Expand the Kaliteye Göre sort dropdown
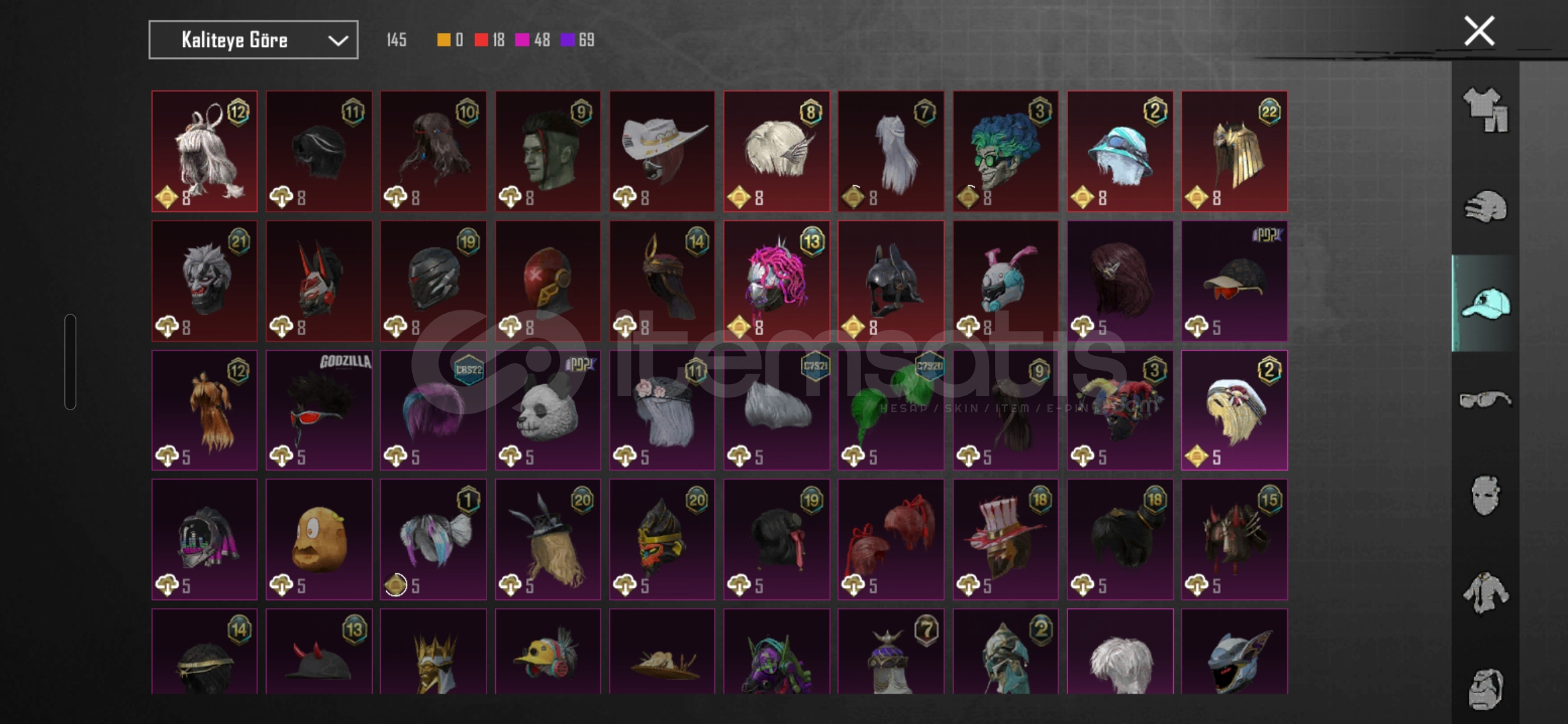This screenshot has width=1568, height=724. [253, 40]
